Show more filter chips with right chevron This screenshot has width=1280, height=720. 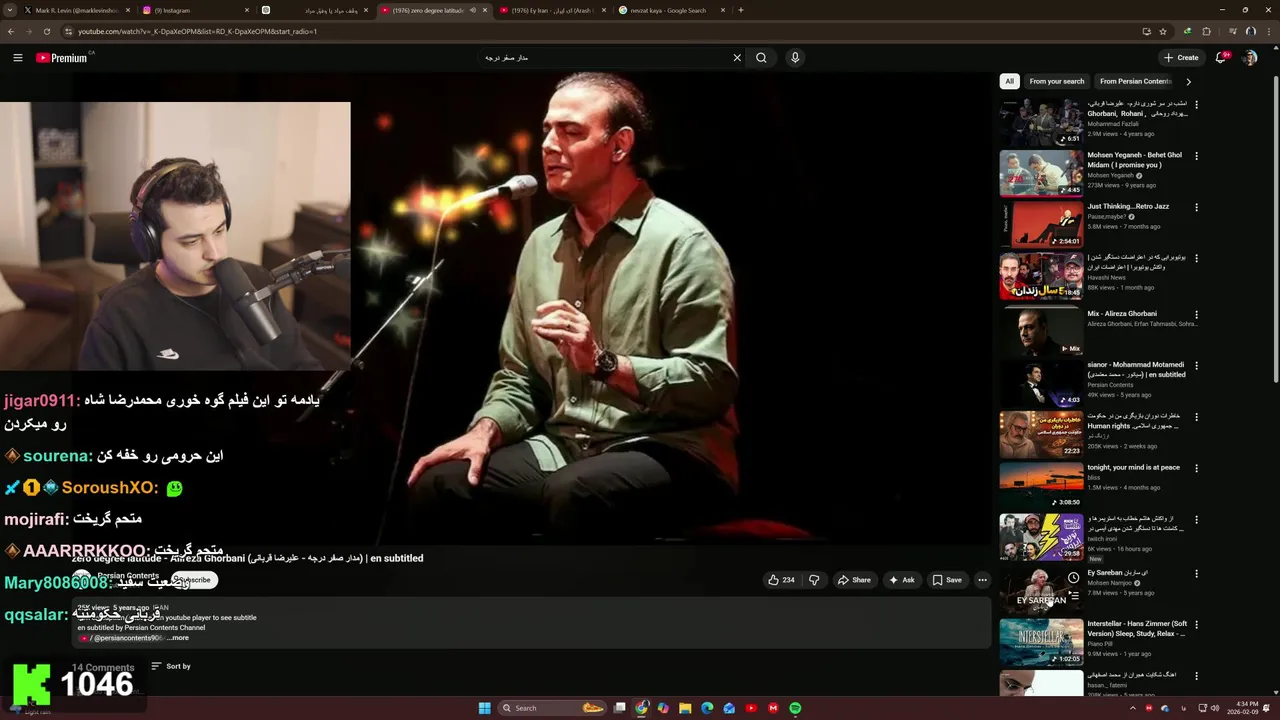tap(1188, 82)
